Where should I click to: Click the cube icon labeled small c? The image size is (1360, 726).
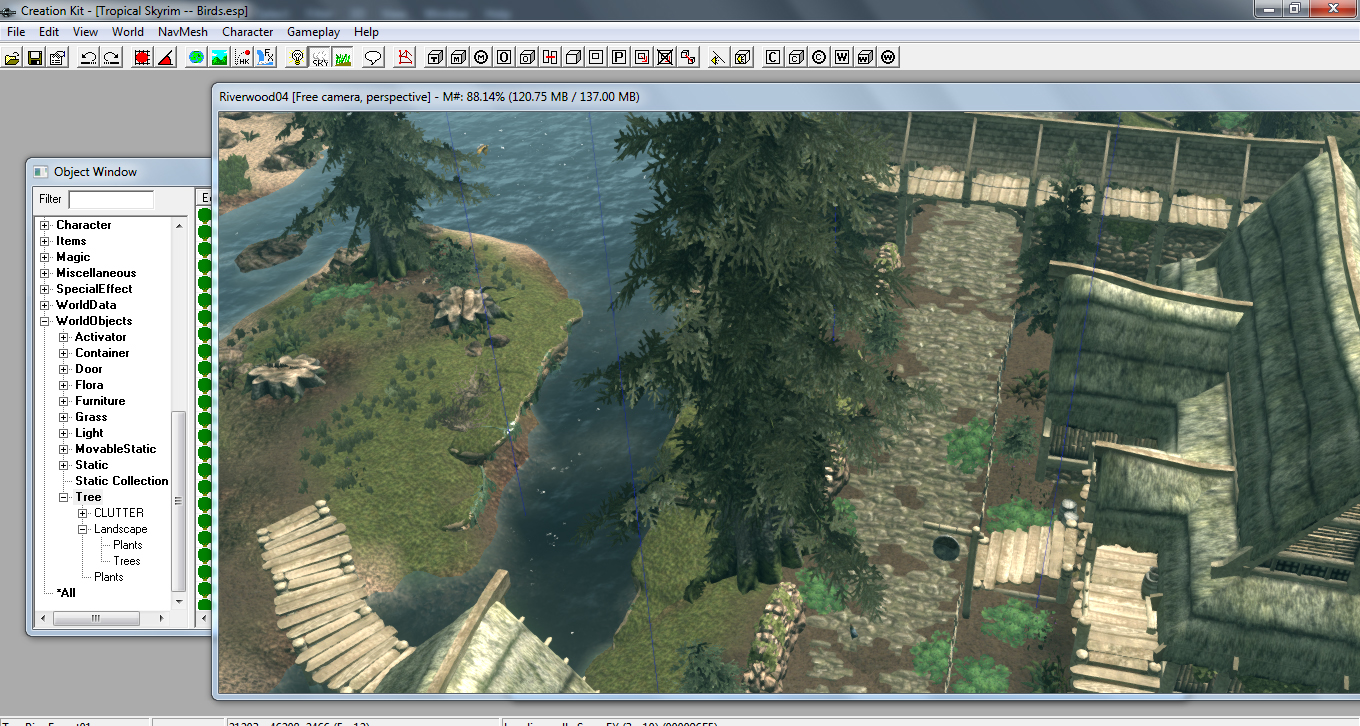(x=796, y=57)
